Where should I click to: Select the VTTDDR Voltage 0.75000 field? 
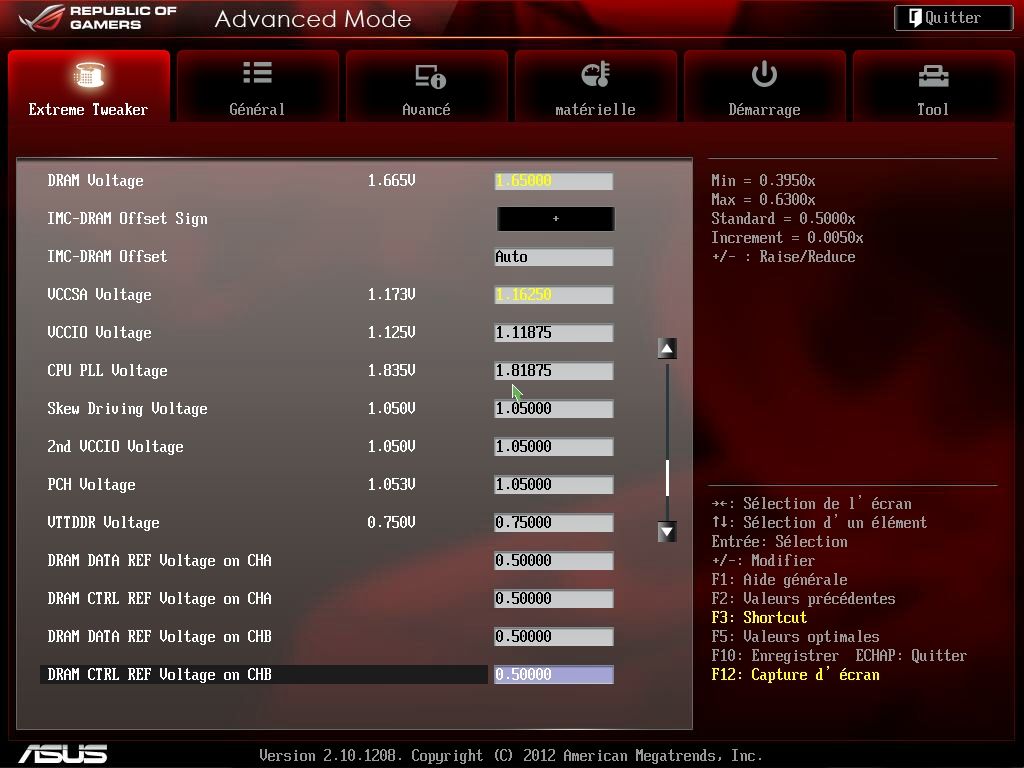coord(554,522)
